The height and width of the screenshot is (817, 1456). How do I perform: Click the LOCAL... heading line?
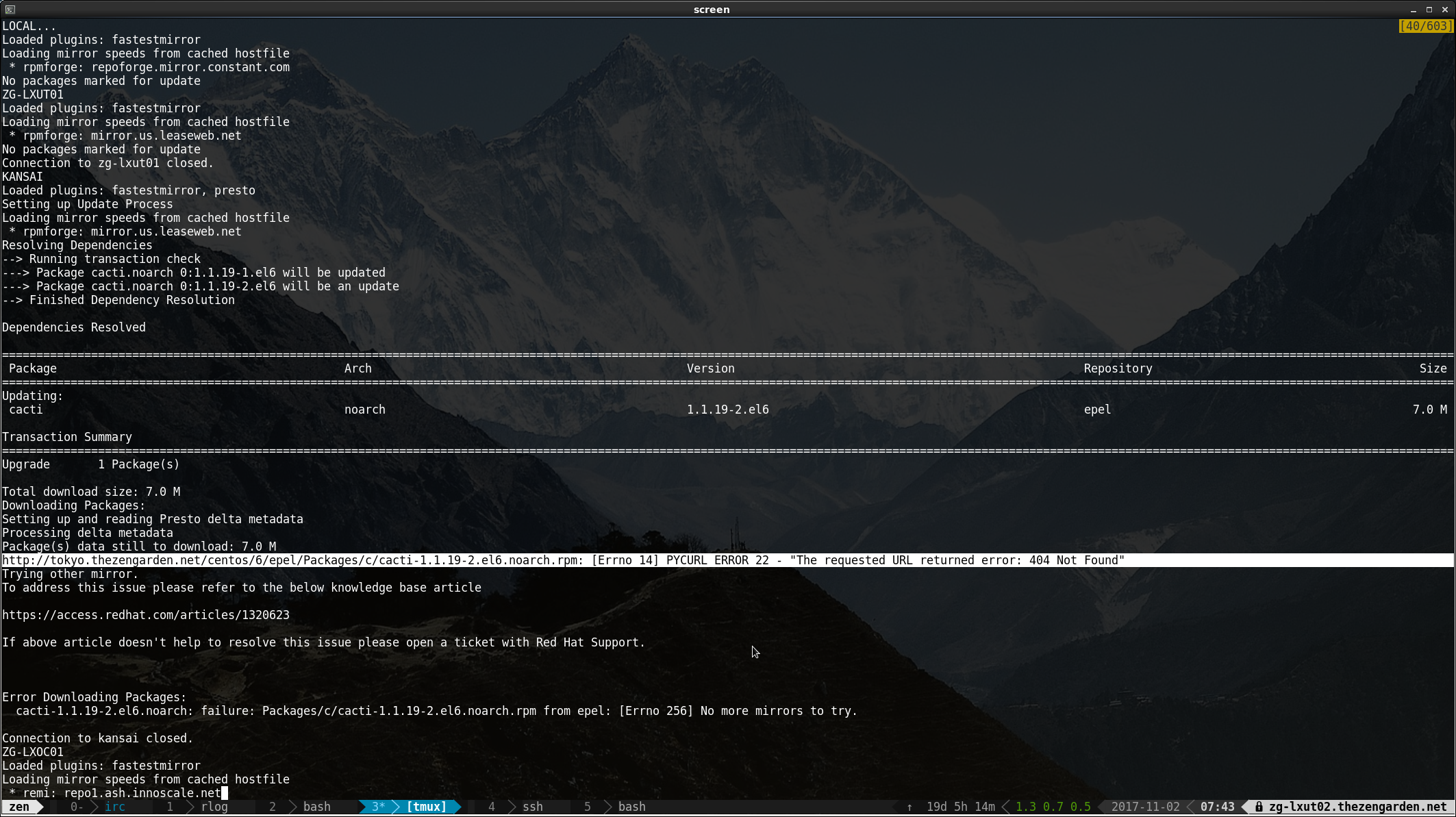29,26
